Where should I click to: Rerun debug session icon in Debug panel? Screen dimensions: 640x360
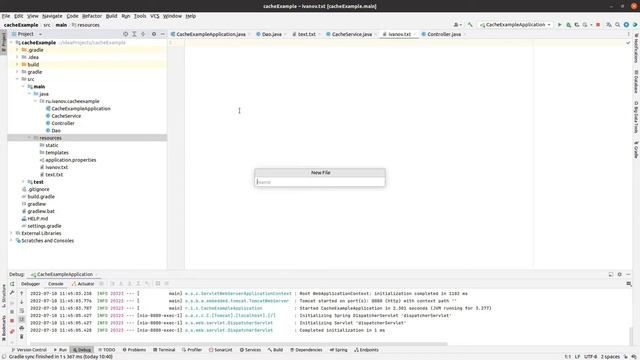pos(12,284)
